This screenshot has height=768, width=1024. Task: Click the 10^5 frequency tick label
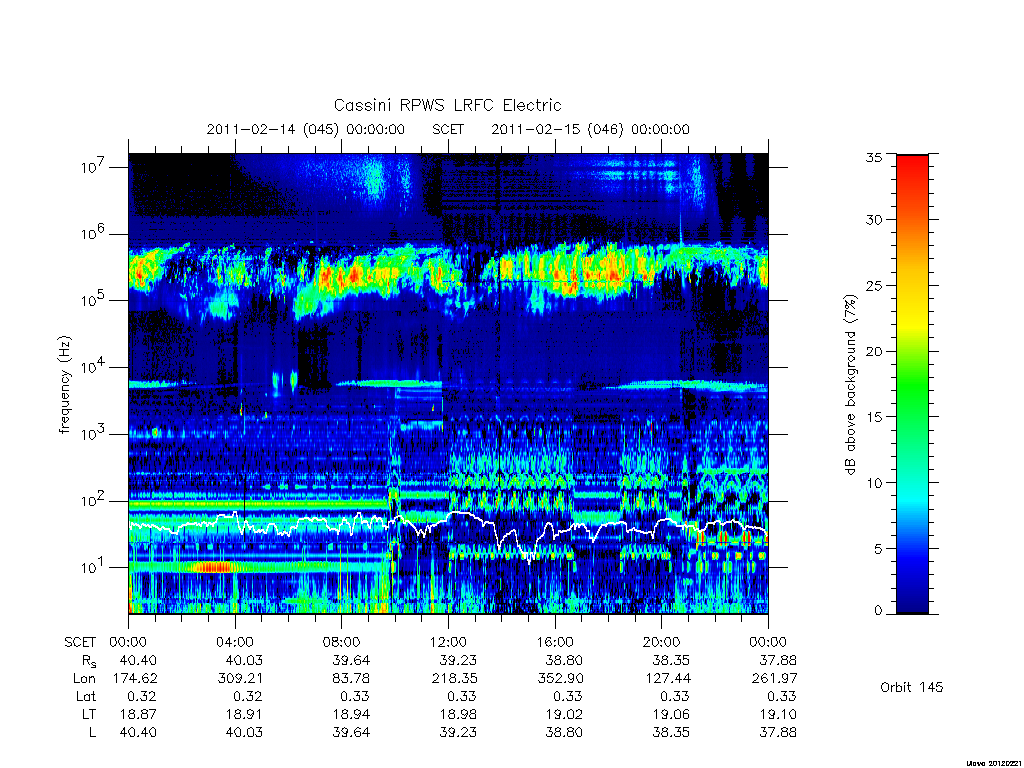coord(95,300)
